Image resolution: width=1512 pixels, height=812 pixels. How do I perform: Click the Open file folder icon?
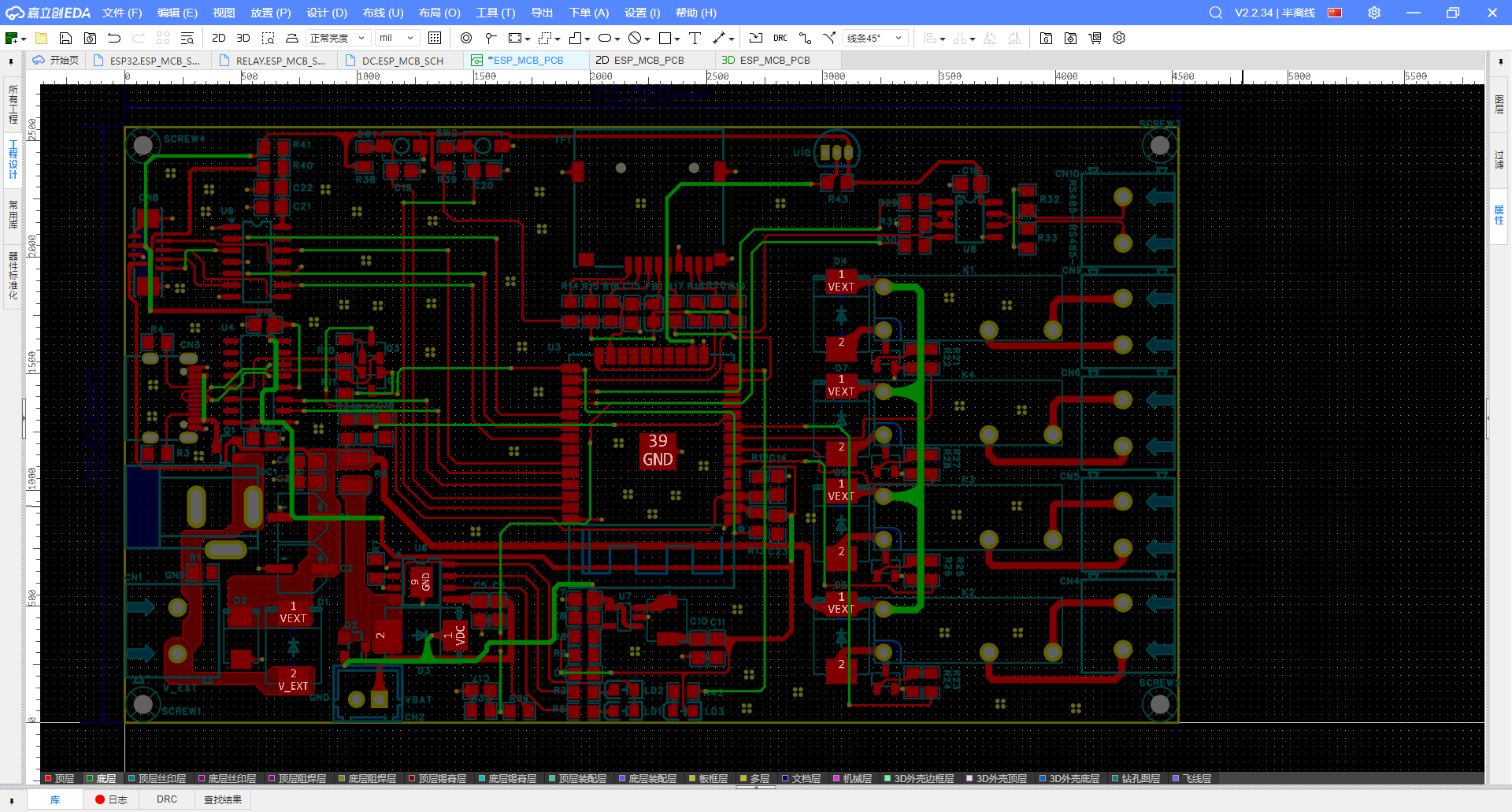(42, 38)
